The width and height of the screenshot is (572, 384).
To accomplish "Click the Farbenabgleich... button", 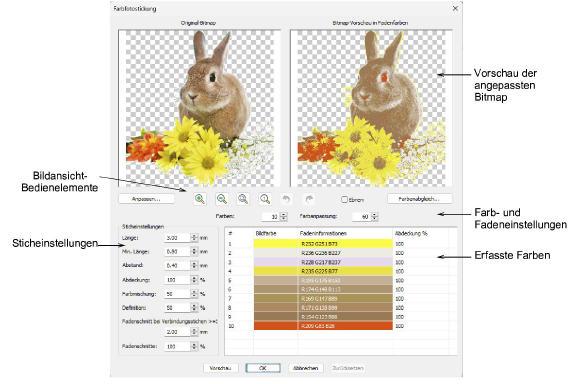I will (420, 199).
